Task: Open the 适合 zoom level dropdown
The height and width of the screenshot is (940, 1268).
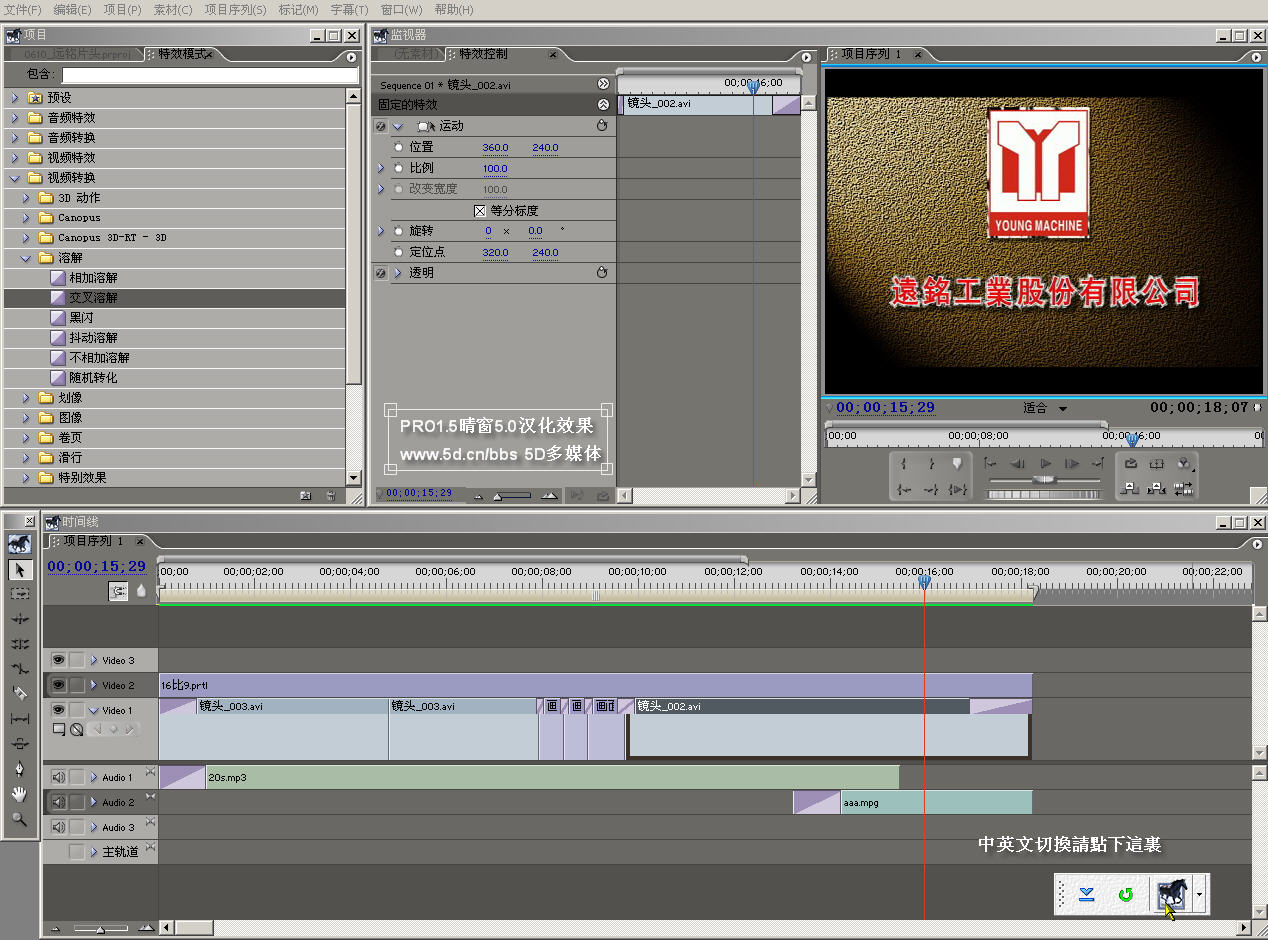Action: point(1046,408)
